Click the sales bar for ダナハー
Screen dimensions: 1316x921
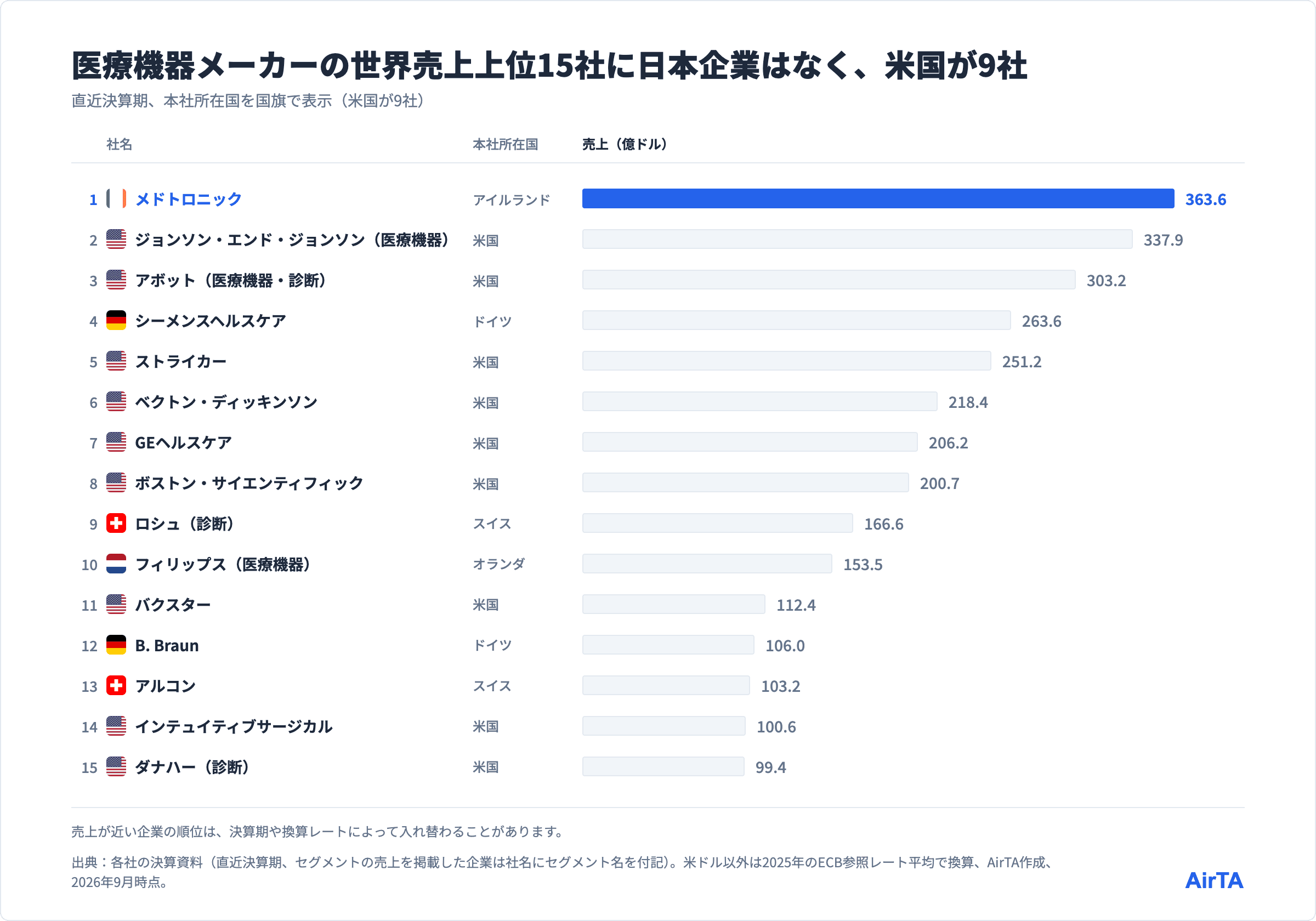click(x=663, y=767)
